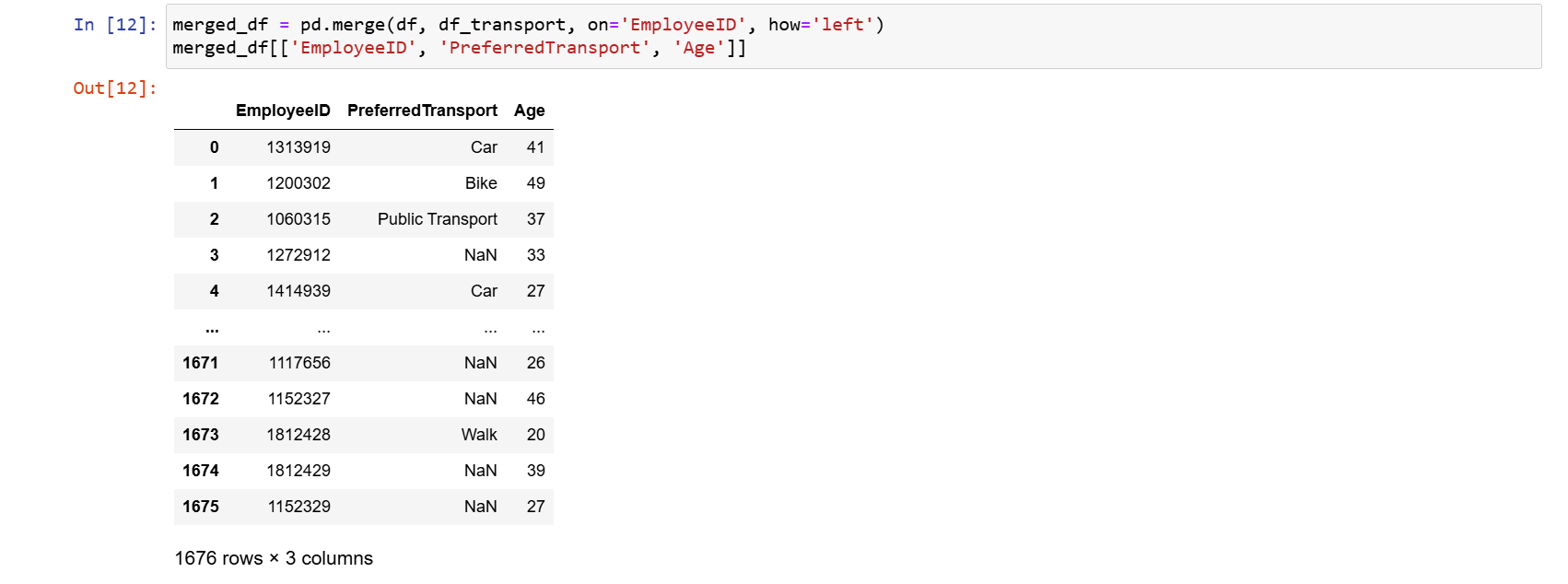The width and height of the screenshot is (1568, 584).
Task: Click EmployeeID value 1812428
Action: click(298, 435)
